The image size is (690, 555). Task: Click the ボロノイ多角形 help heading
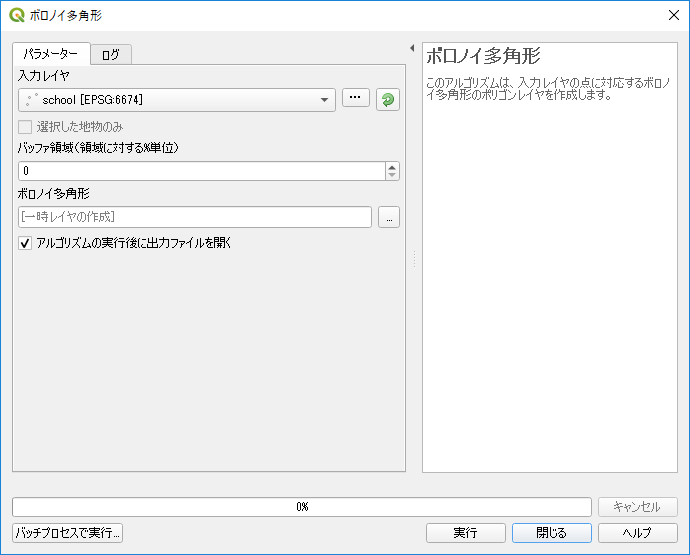(x=483, y=56)
